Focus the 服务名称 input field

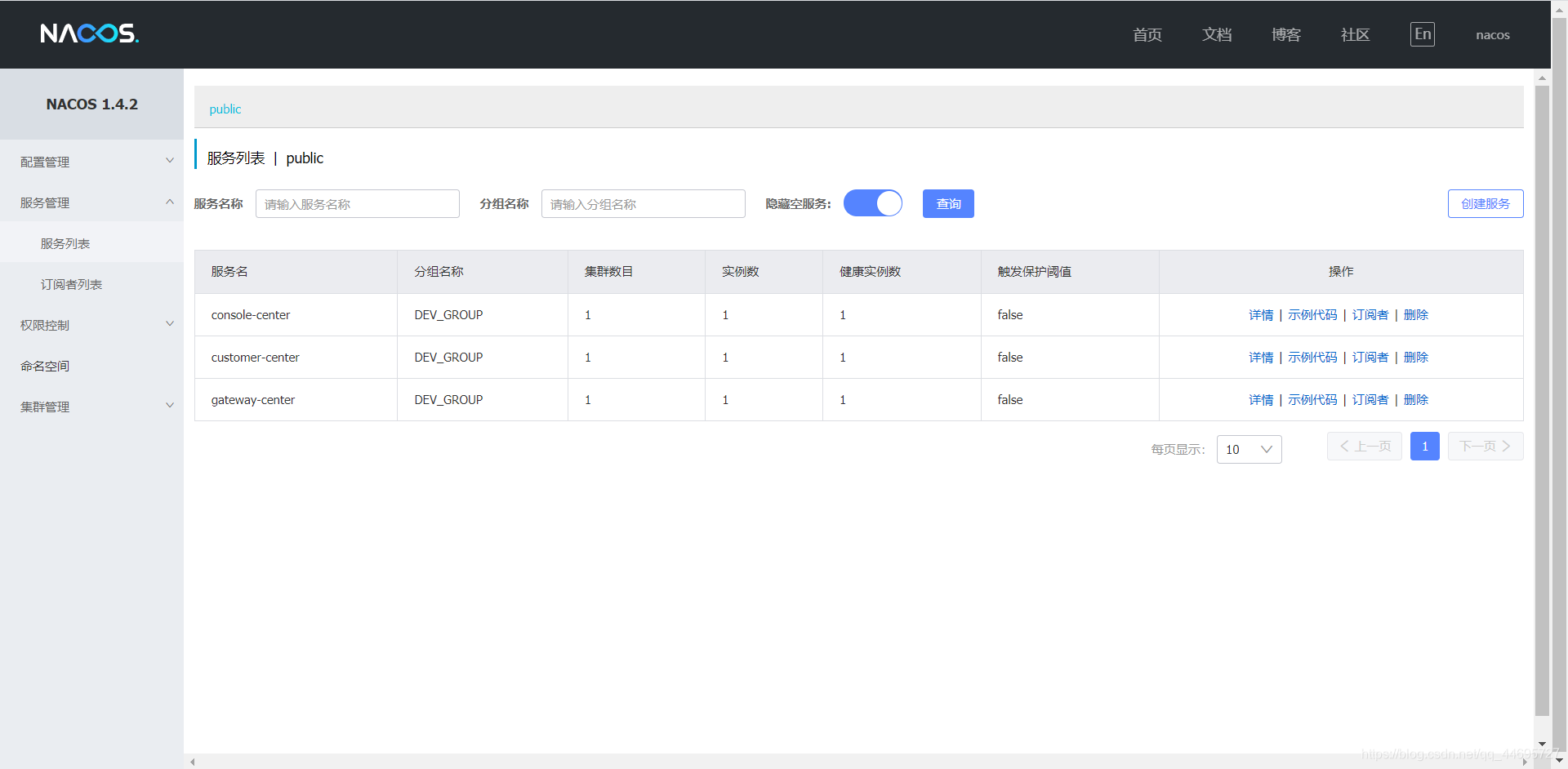tap(358, 203)
